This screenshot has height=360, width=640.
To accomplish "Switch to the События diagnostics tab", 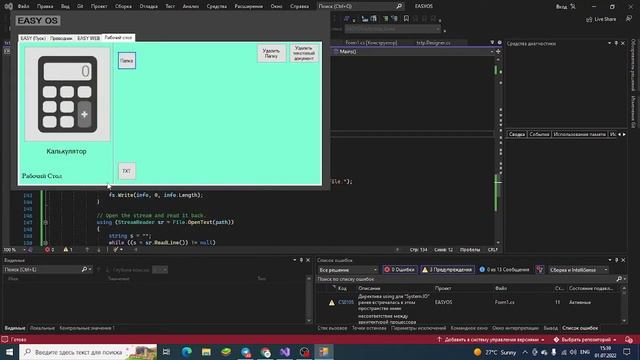I will [x=539, y=134].
